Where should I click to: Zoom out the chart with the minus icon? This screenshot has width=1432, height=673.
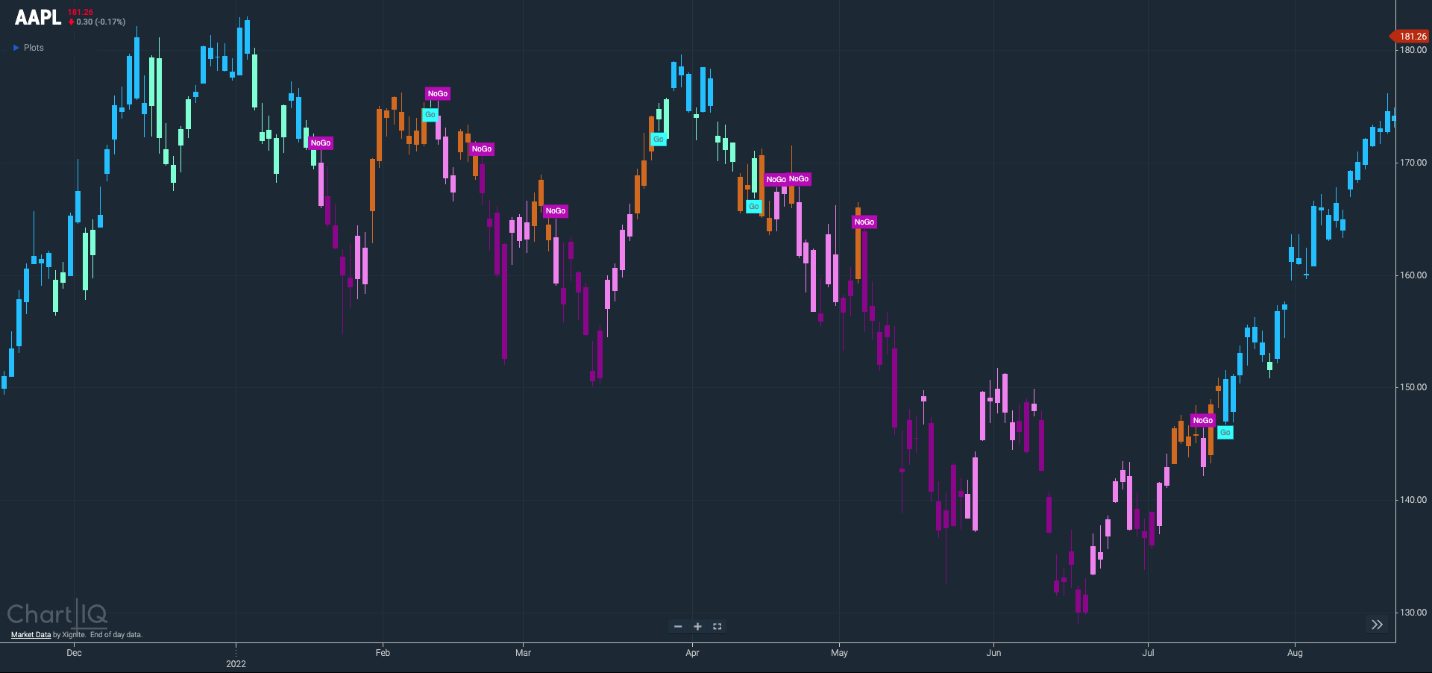[x=678, y=626]
